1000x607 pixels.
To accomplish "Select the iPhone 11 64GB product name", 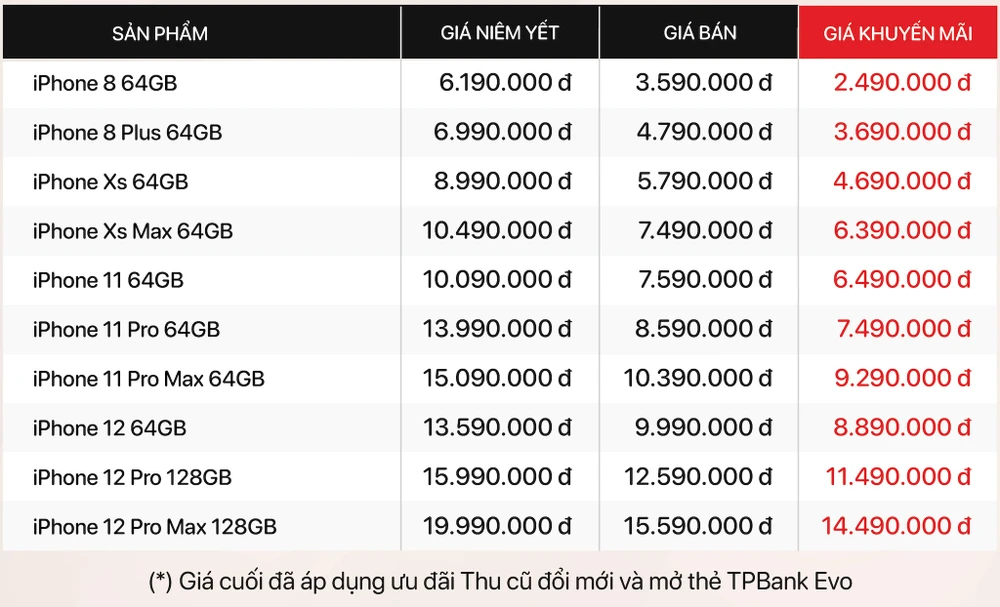I will coord(108,280).
